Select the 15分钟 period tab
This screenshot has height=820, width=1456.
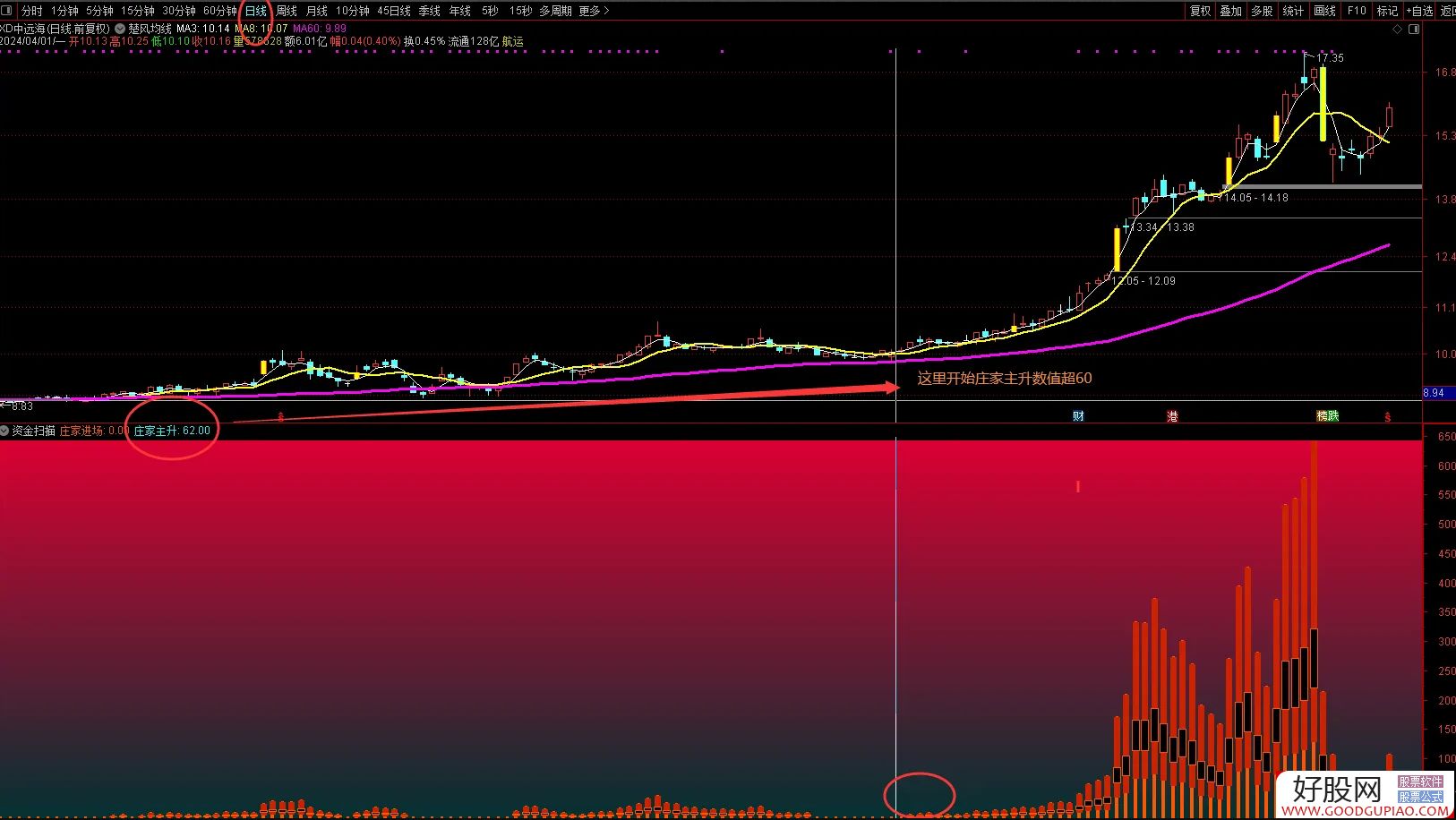tap(138, 11)
